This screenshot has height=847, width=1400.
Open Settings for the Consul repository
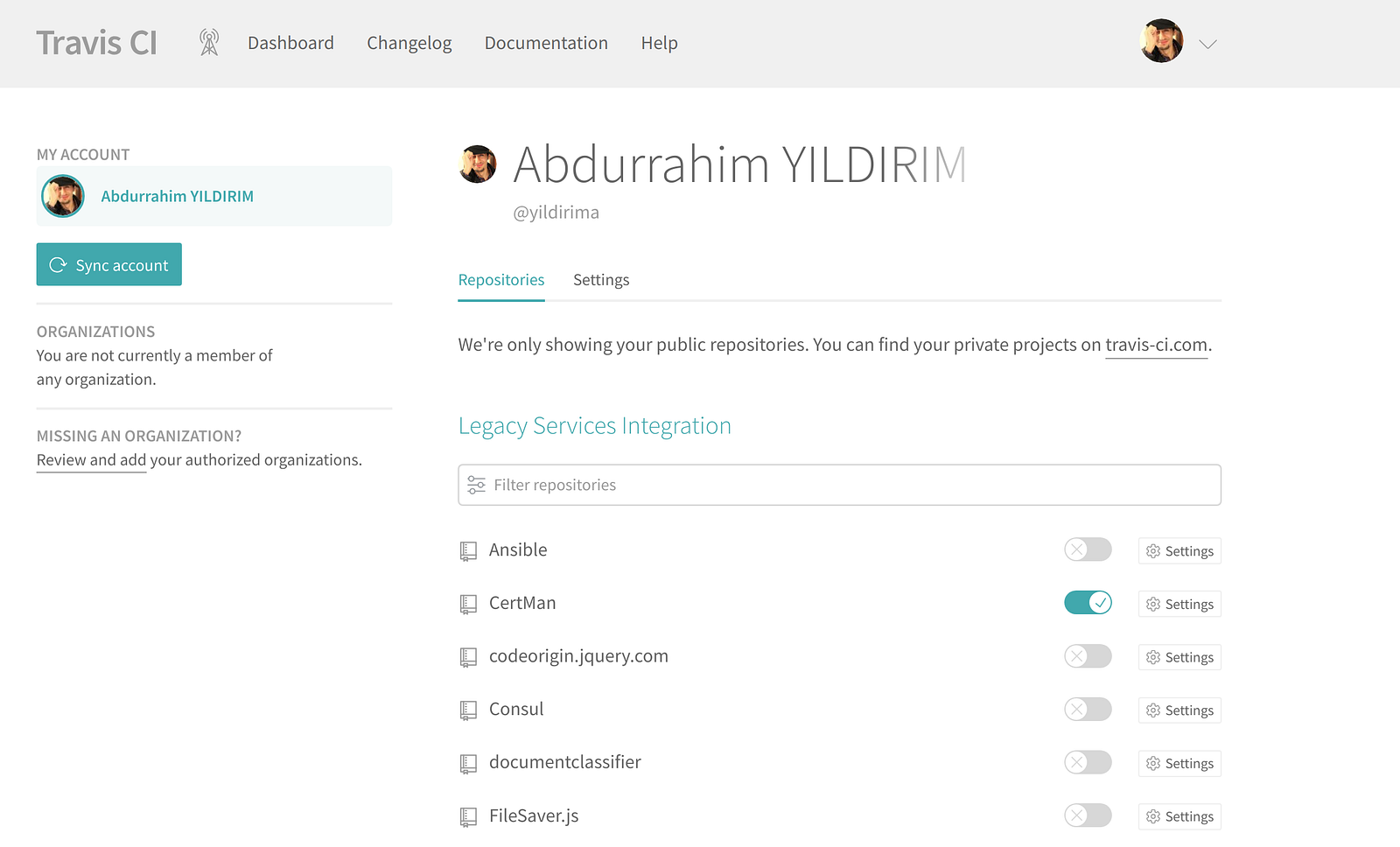pos(1179,710)
